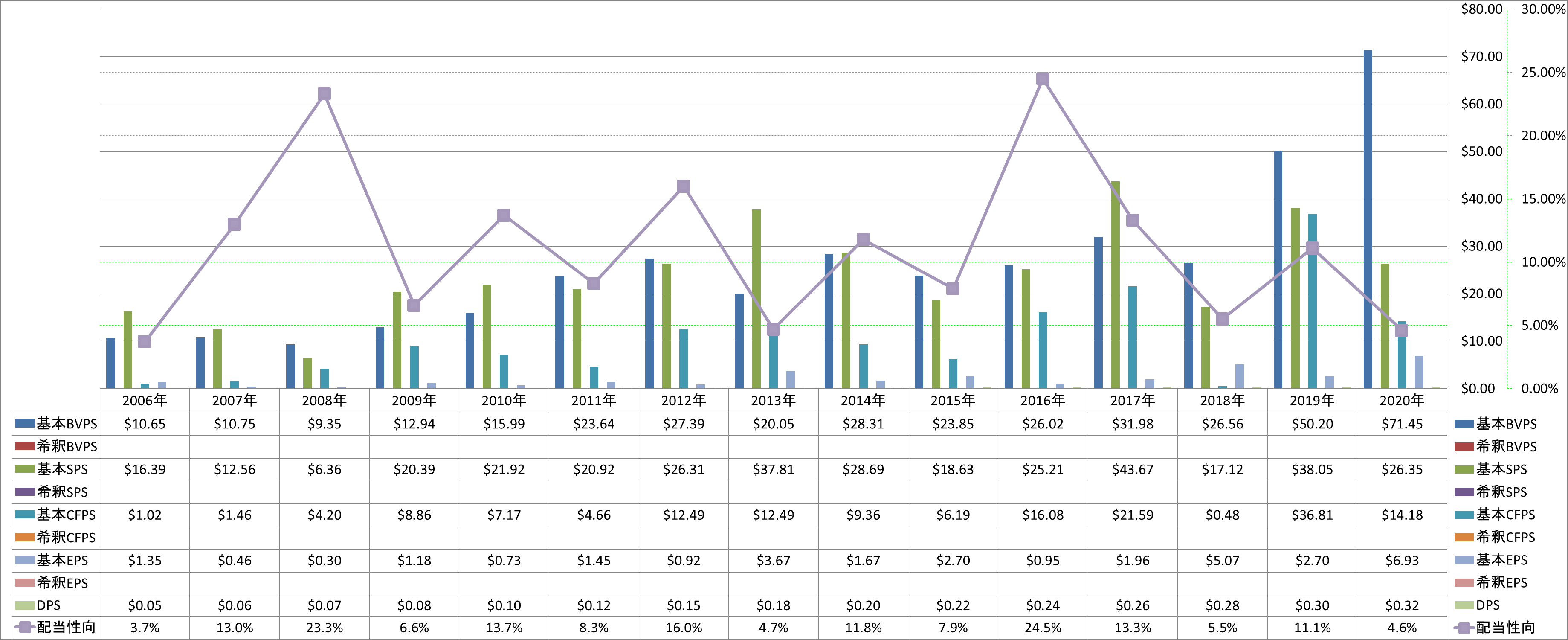The width and height of the screenshot is (1568, 640).
Task: Click the 2006年 year column header
Action: click(x=144, y=401)
